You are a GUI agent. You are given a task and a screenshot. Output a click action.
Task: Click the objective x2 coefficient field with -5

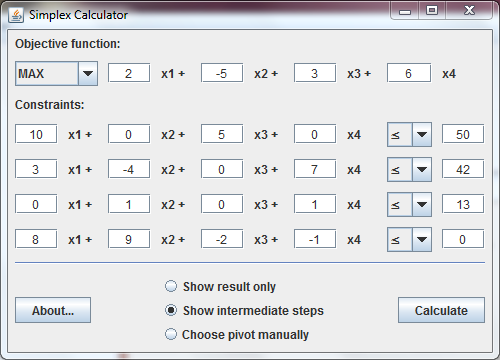(x=222, y=73)
